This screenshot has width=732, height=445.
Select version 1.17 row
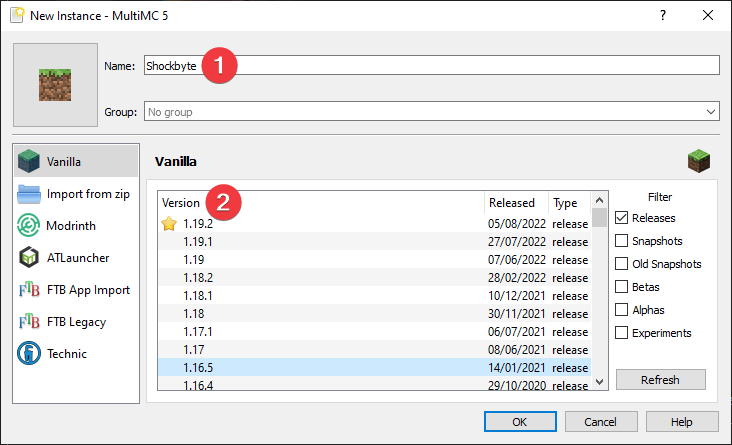[374, 349]
